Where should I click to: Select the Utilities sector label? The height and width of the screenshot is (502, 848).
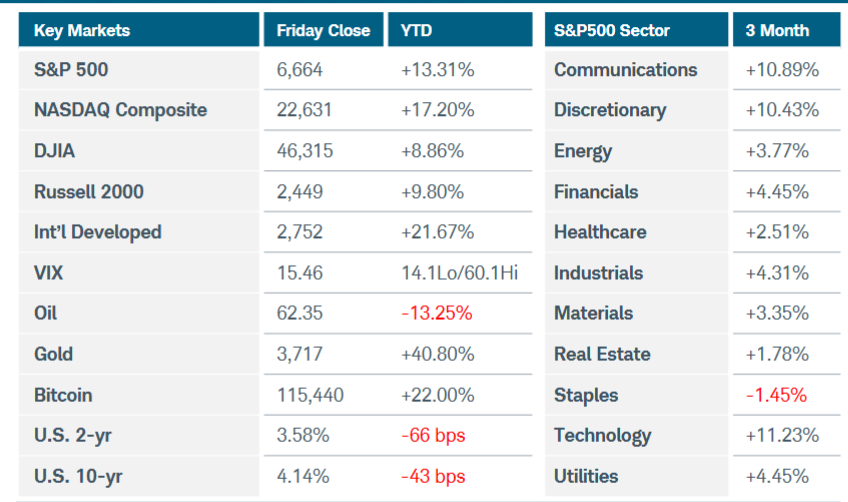pos(586,476)
